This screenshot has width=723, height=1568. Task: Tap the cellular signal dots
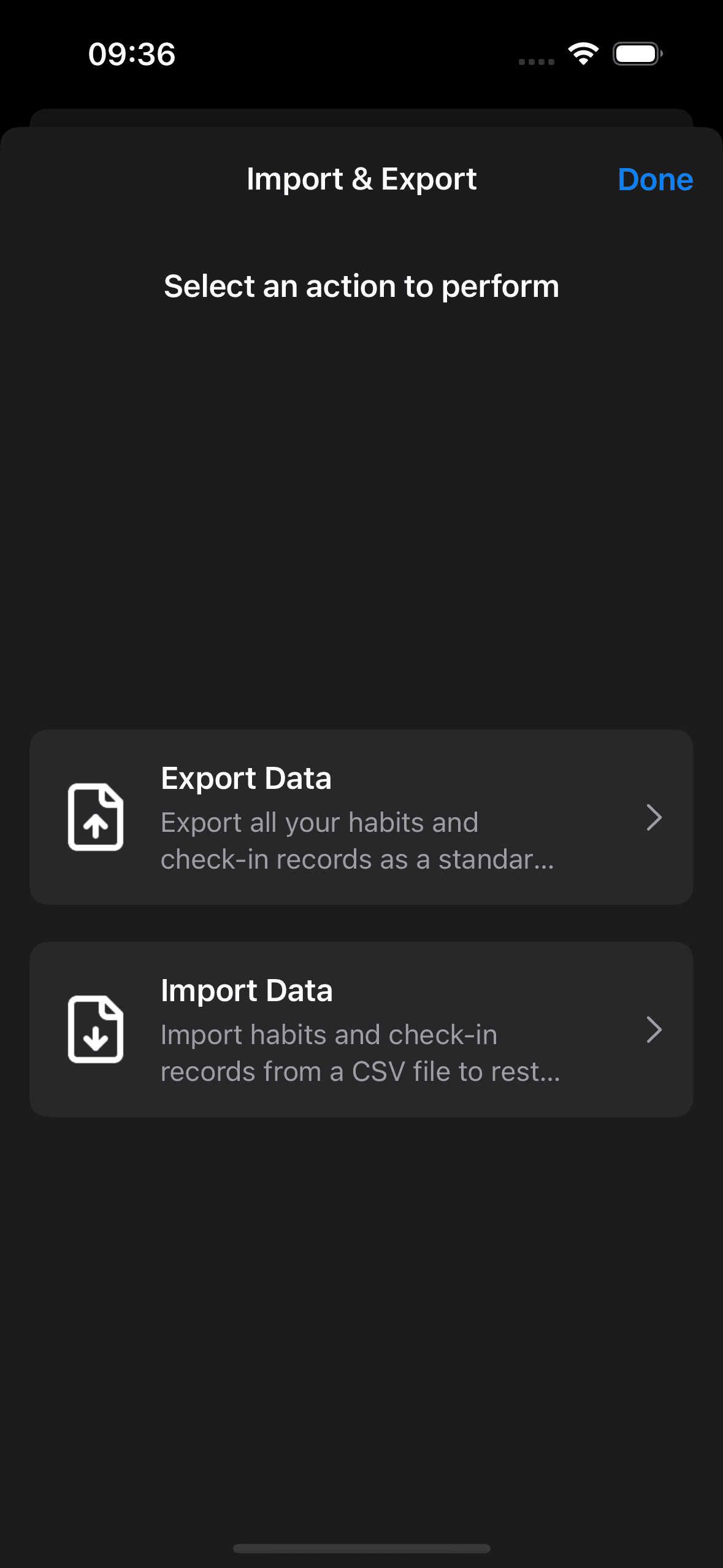pyautogui.click(x=536, y=61)
